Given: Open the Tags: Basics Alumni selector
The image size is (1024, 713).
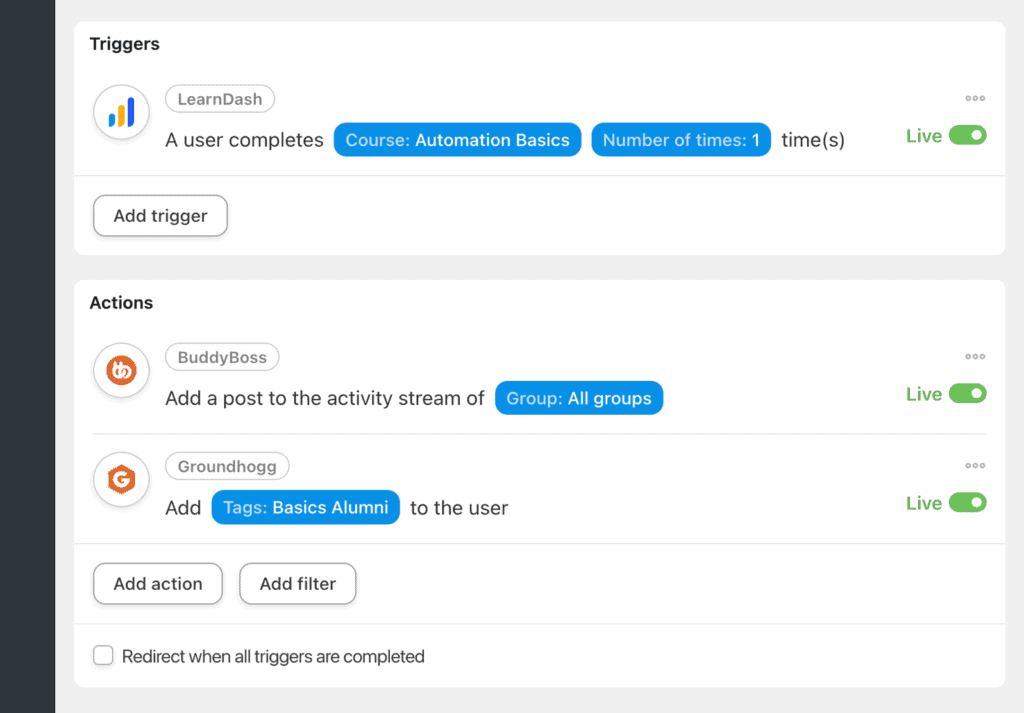Looking at the screenshot, I should pyautogui.click(x=305, y=507).
